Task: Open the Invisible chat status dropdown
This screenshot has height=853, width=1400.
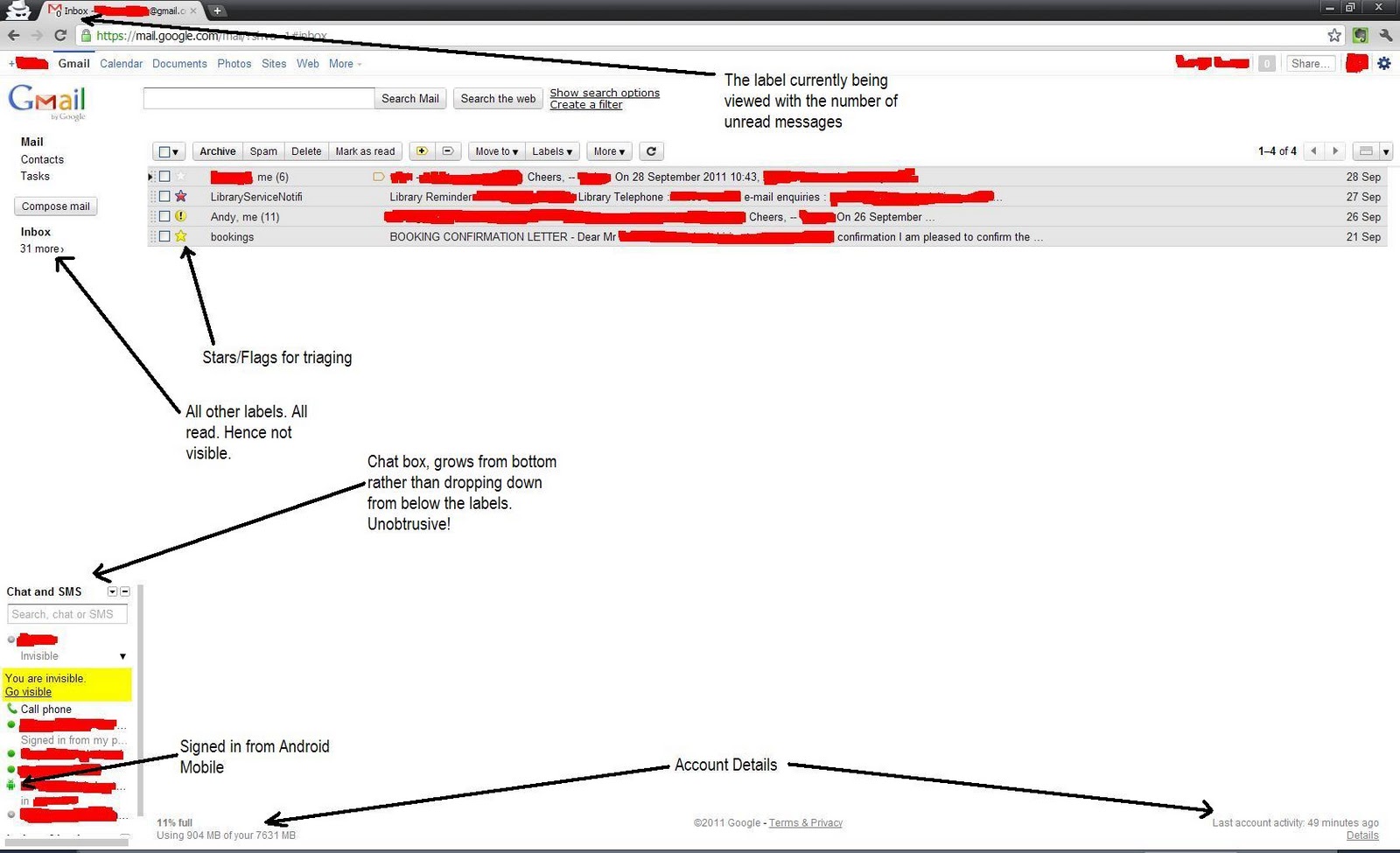Action: [x=122, y=656]
